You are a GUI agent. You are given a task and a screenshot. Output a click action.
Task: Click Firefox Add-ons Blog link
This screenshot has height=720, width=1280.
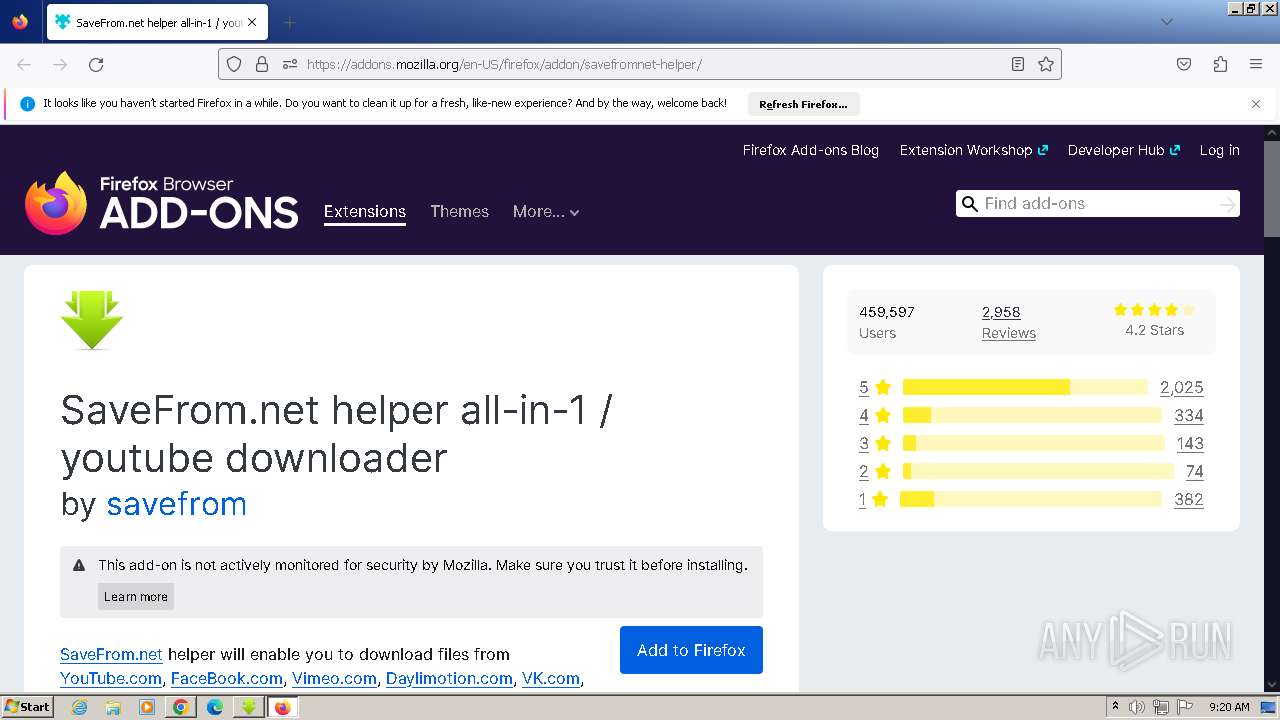(810, 150)
